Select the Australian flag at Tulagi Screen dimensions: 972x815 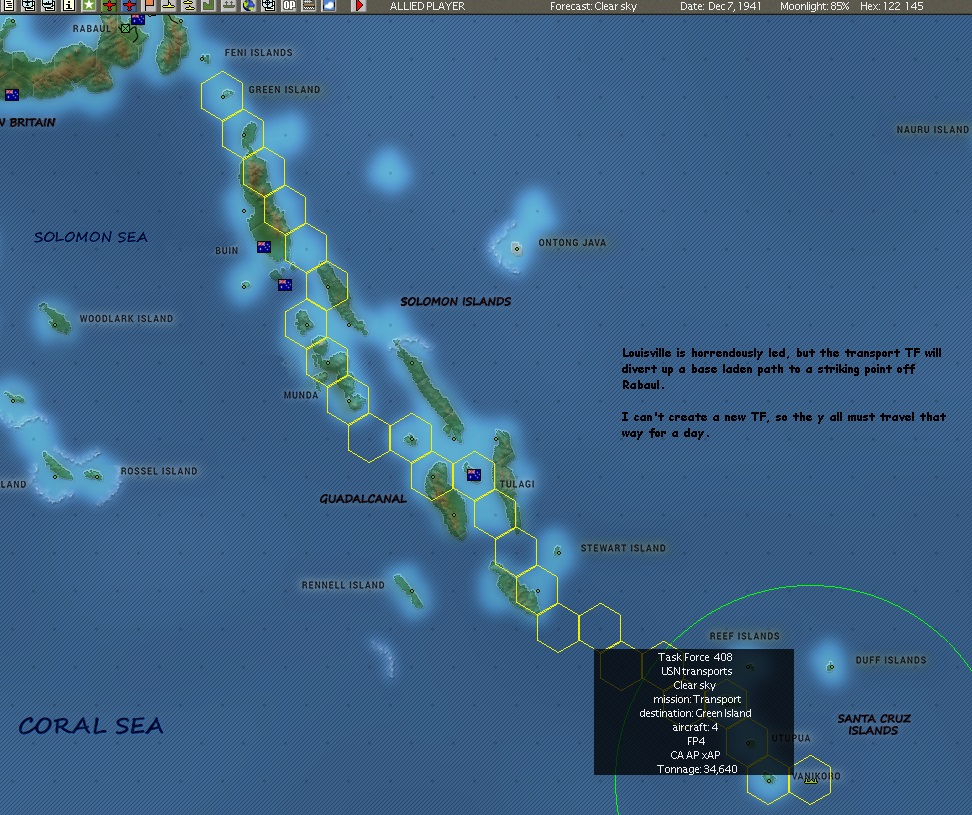coord(474,475)
